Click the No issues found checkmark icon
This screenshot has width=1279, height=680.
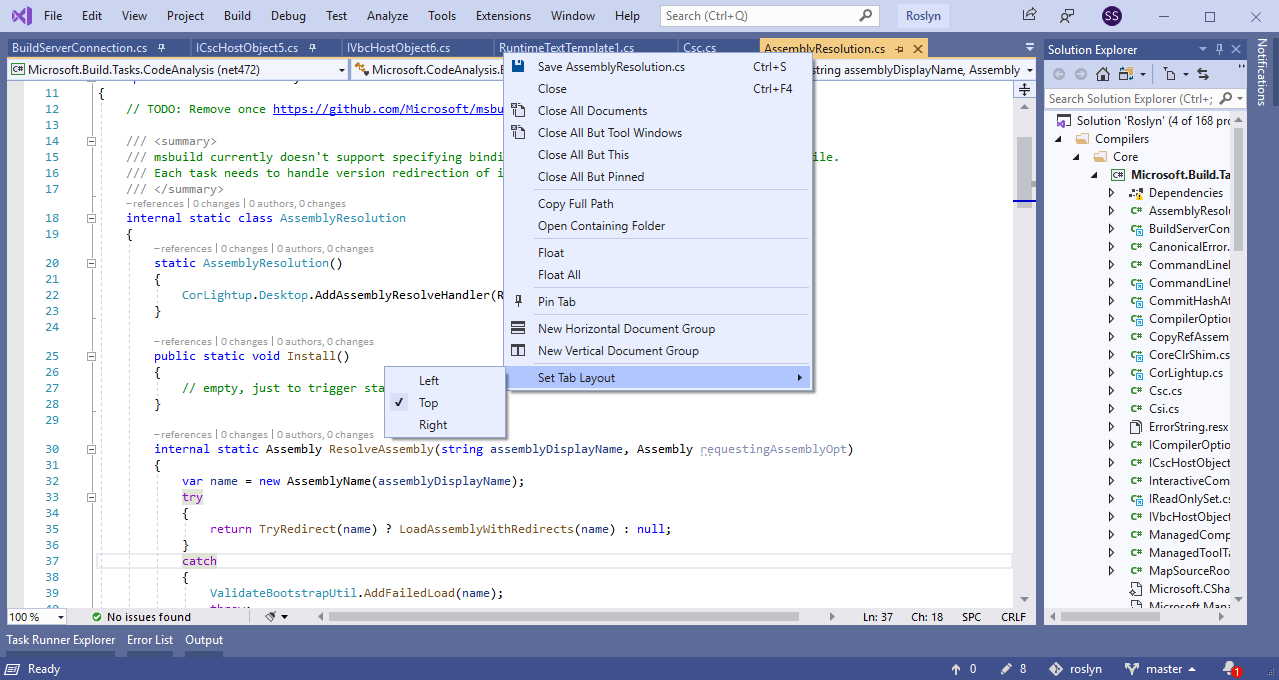pyautogui.click(x=95, y=617)
